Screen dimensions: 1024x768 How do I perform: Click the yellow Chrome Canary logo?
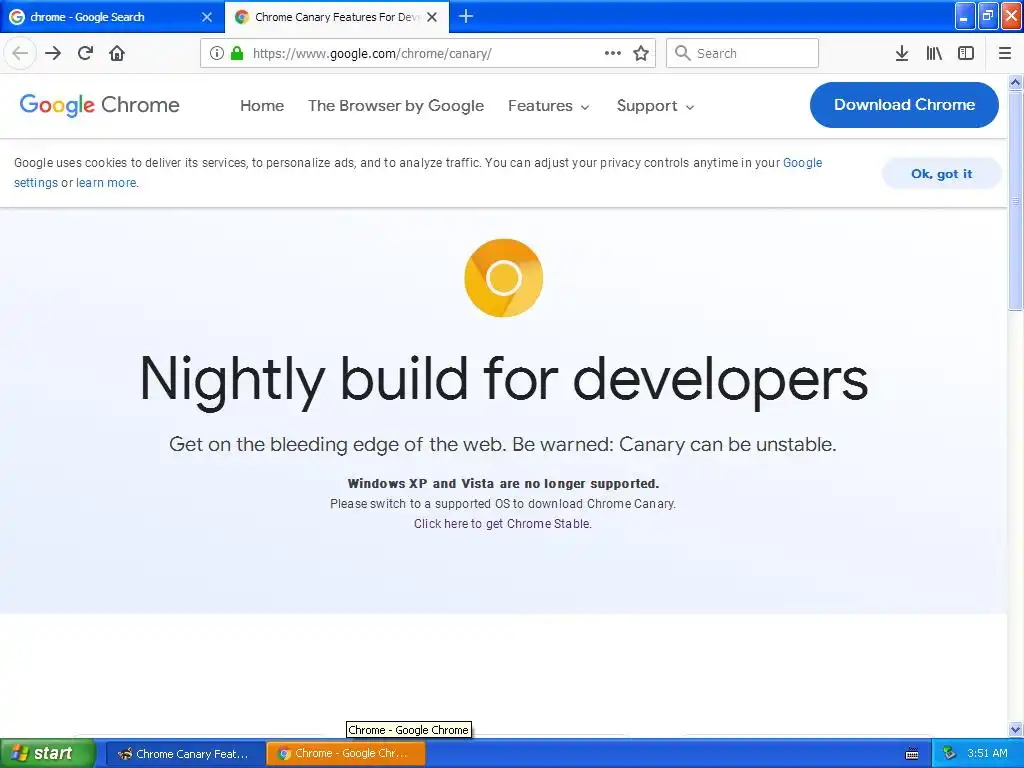pos(504,278)
